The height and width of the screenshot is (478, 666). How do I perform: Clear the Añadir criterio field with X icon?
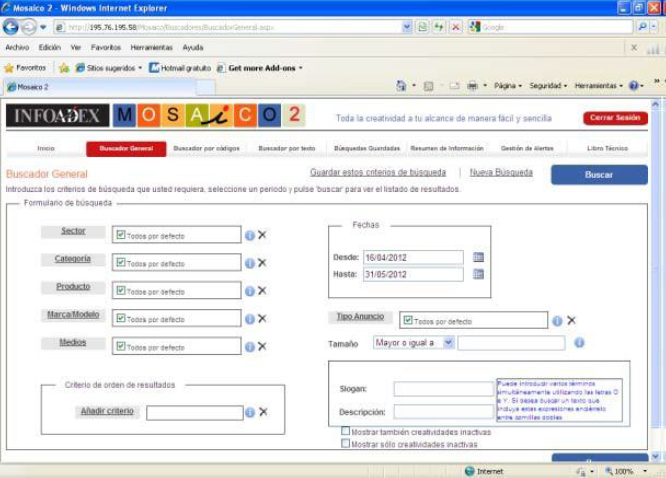(x=262, y=412)
